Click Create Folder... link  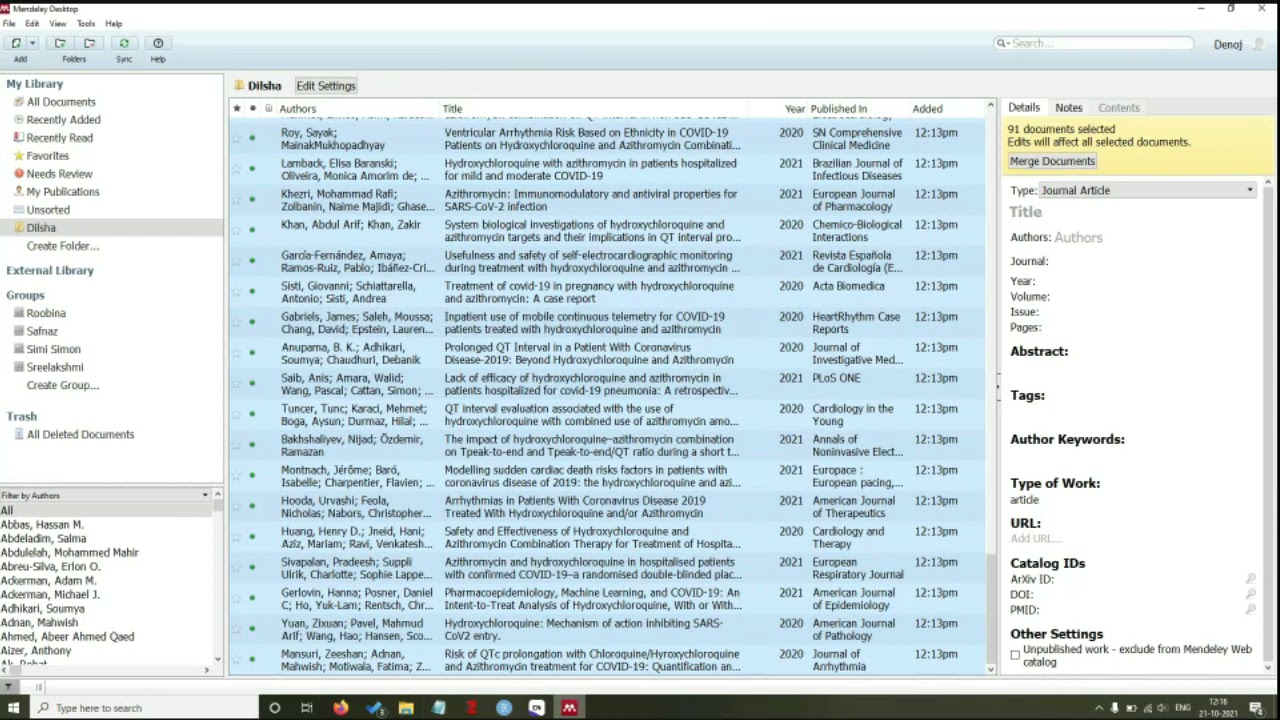[x=63, y=246]
